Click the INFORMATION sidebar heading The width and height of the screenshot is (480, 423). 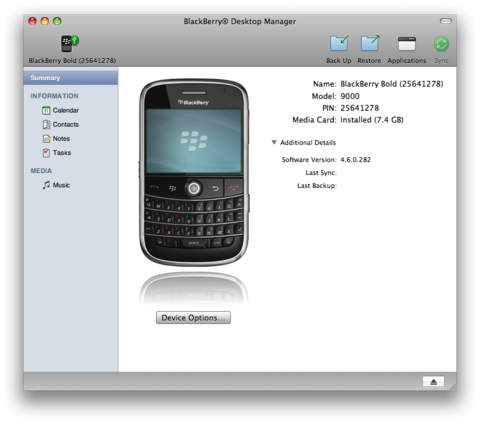coord(55,96)
